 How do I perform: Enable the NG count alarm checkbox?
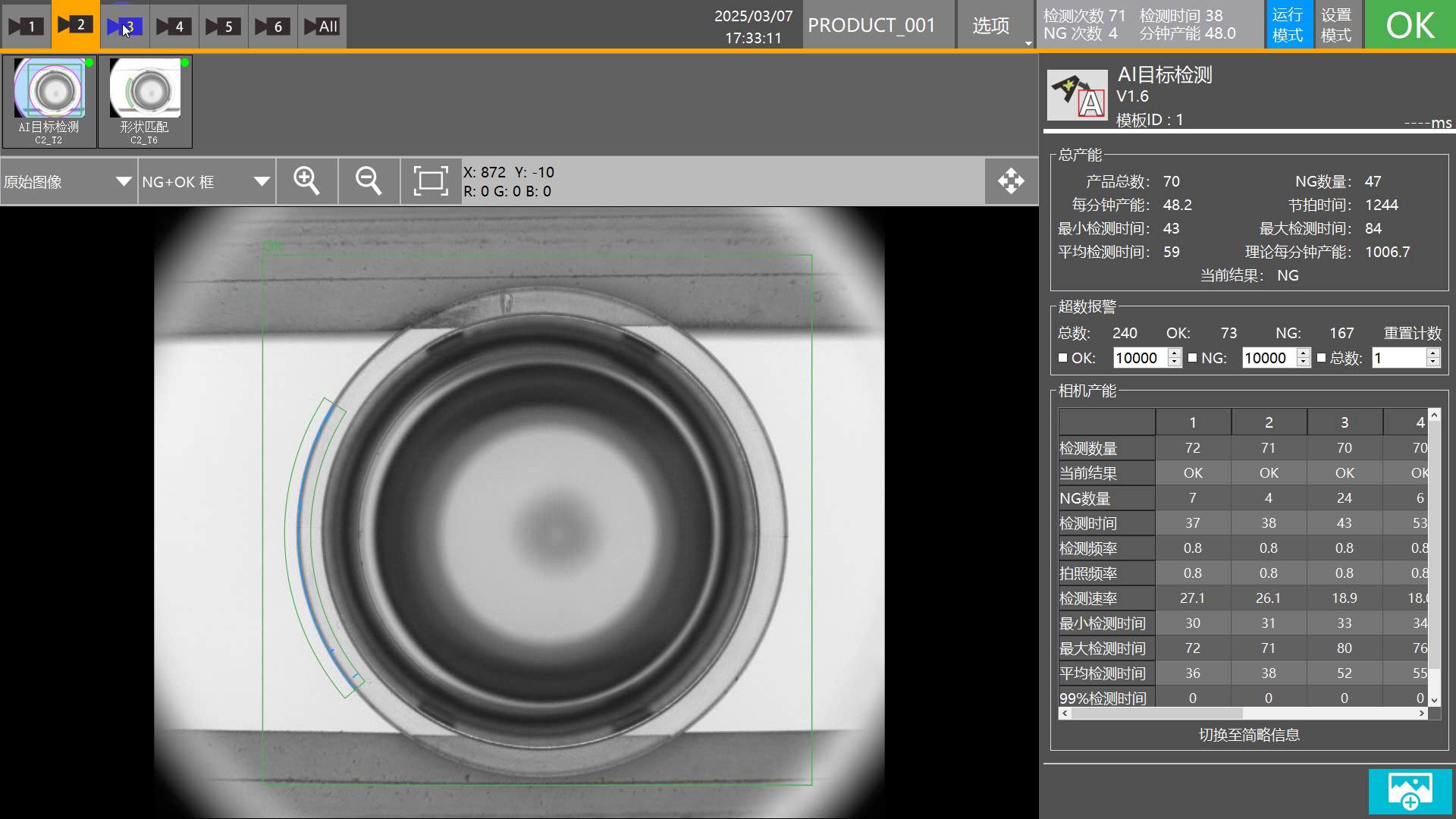coord(1192,358)
